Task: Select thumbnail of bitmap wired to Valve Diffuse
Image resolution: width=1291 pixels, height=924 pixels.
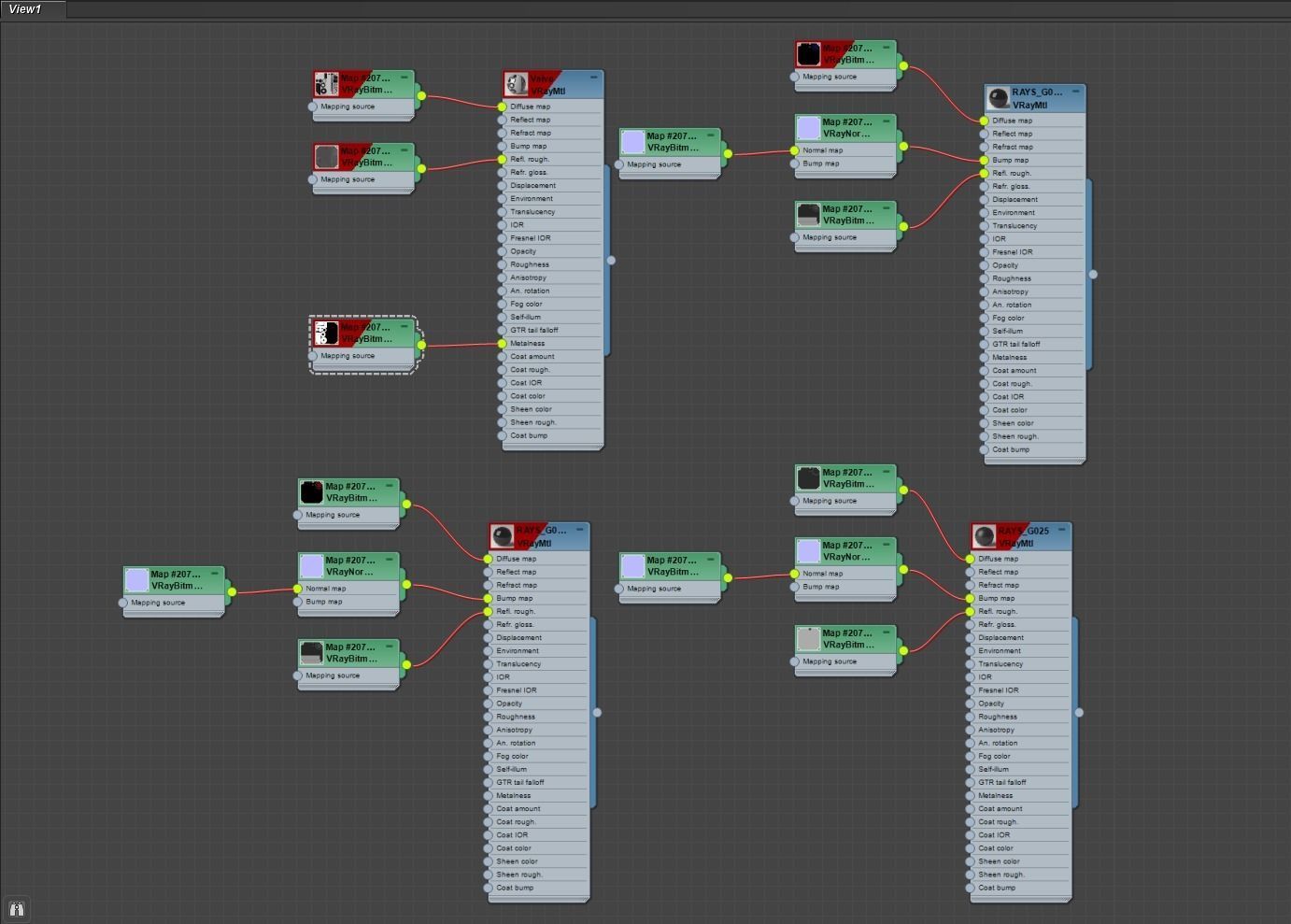Action: (x=326, y=84)
